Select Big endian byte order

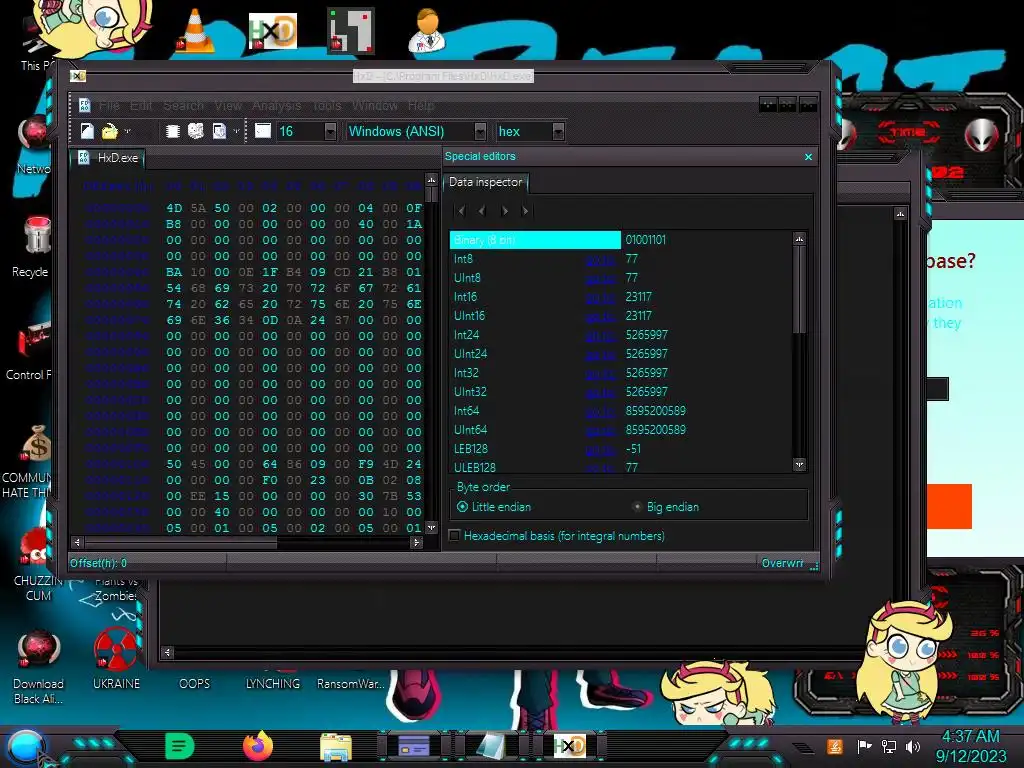click(665, 507)
